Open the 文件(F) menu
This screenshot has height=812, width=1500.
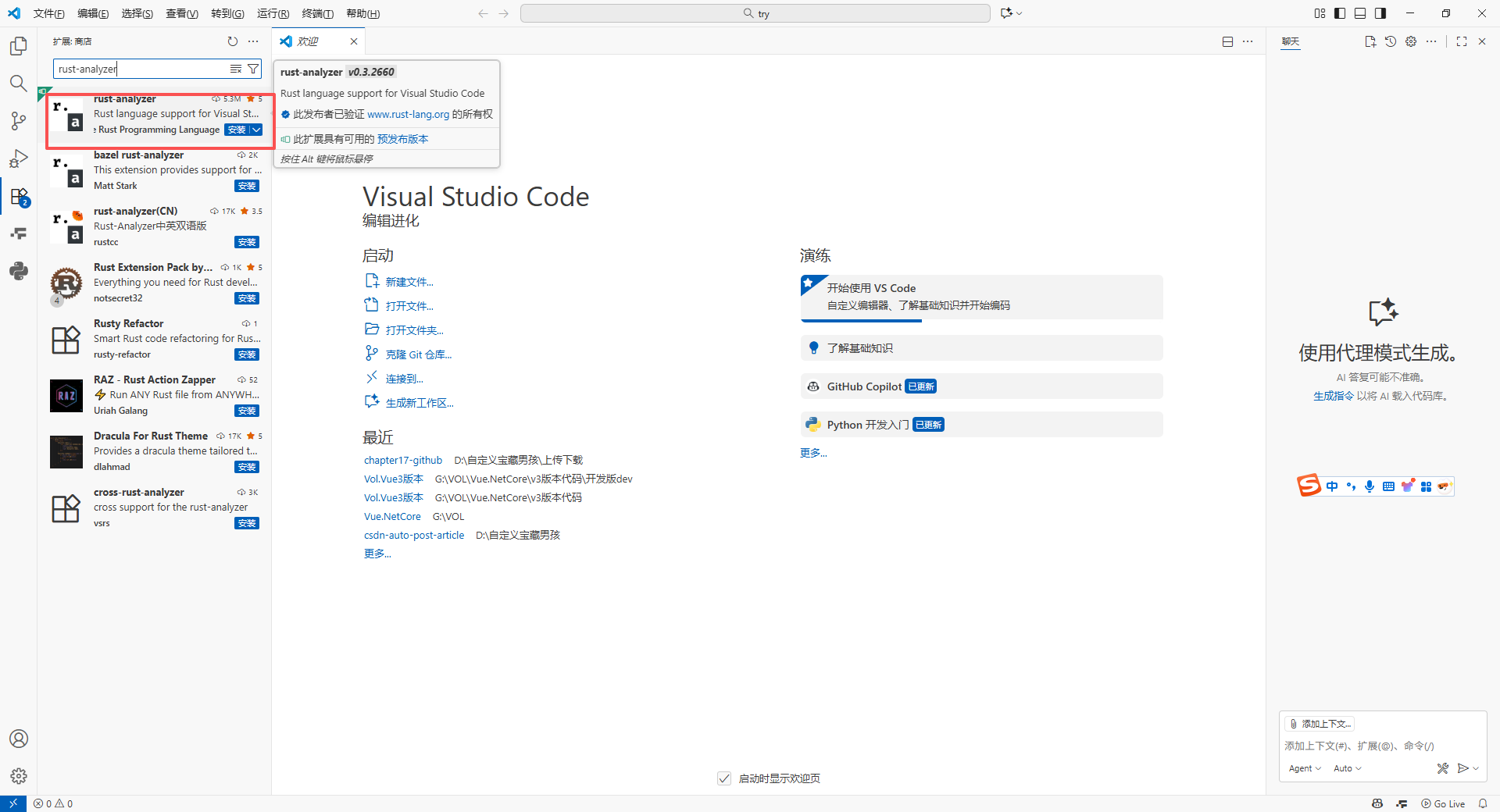click(x=48, y=13)
